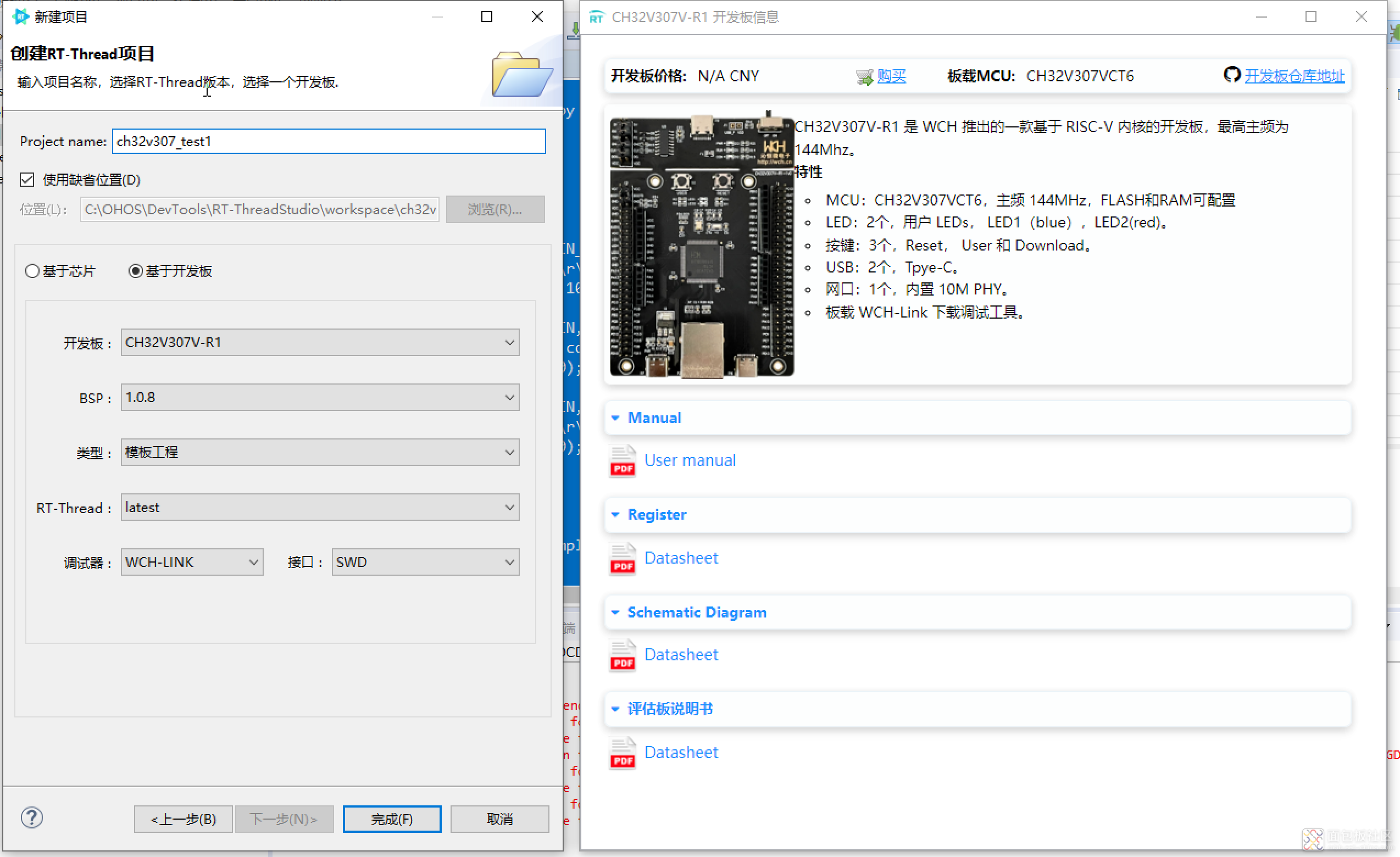Close the 新建项目 dialog window
The image size is (1400, 857).
point(537,16)
